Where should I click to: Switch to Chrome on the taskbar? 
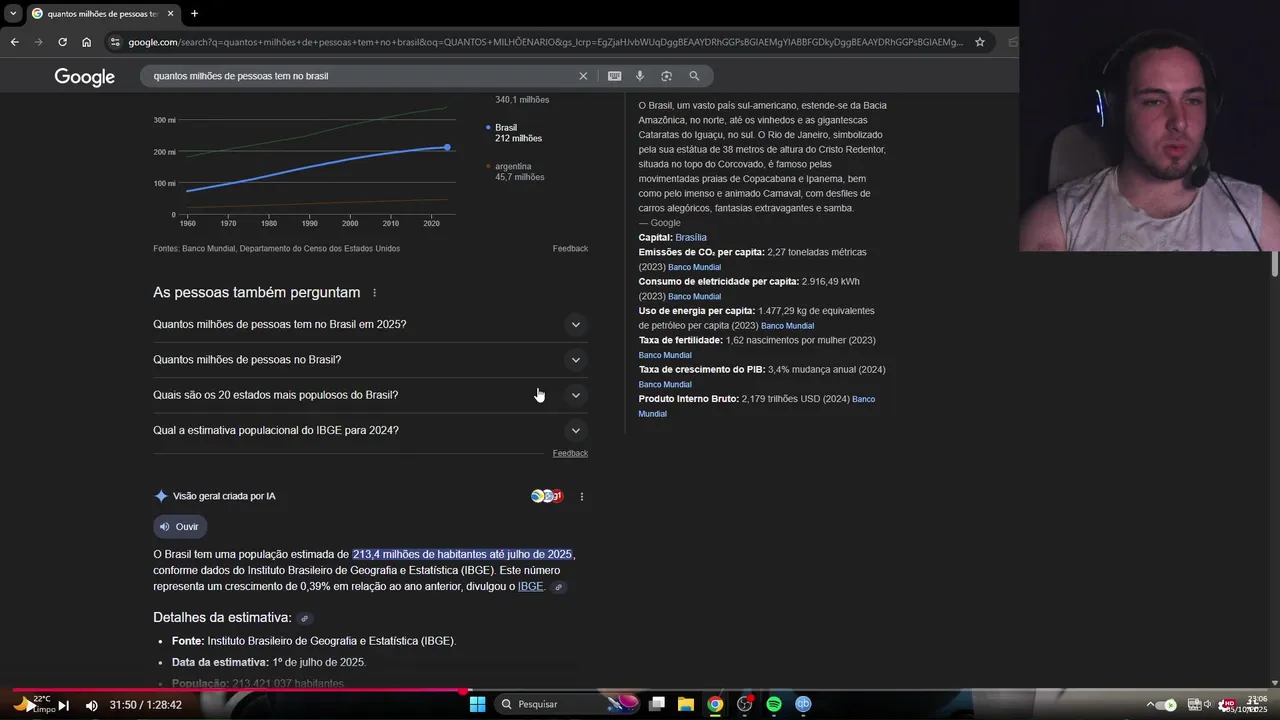tap(715, 704)
